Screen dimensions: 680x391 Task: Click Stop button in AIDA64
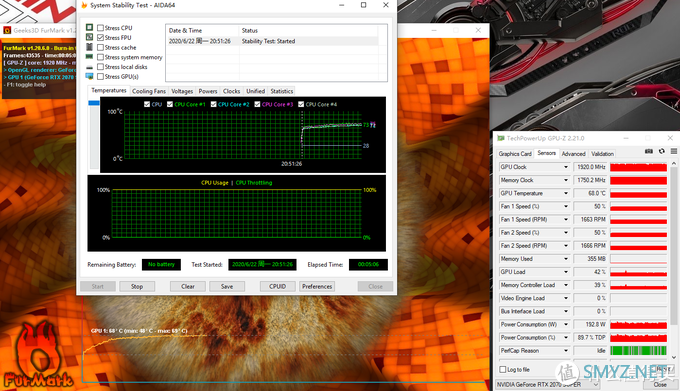pos(137,287)
